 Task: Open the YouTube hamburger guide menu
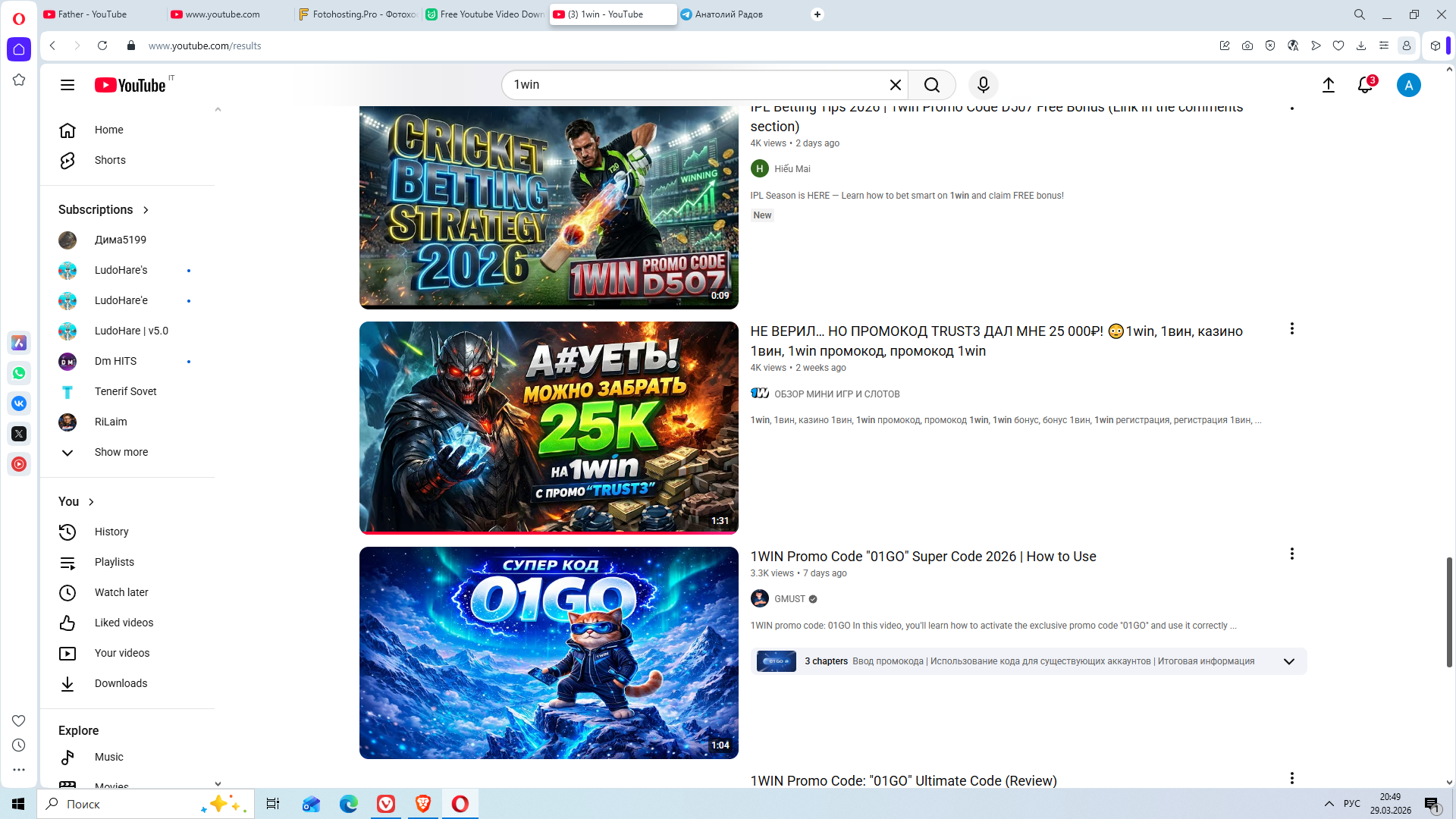(67, 85)
